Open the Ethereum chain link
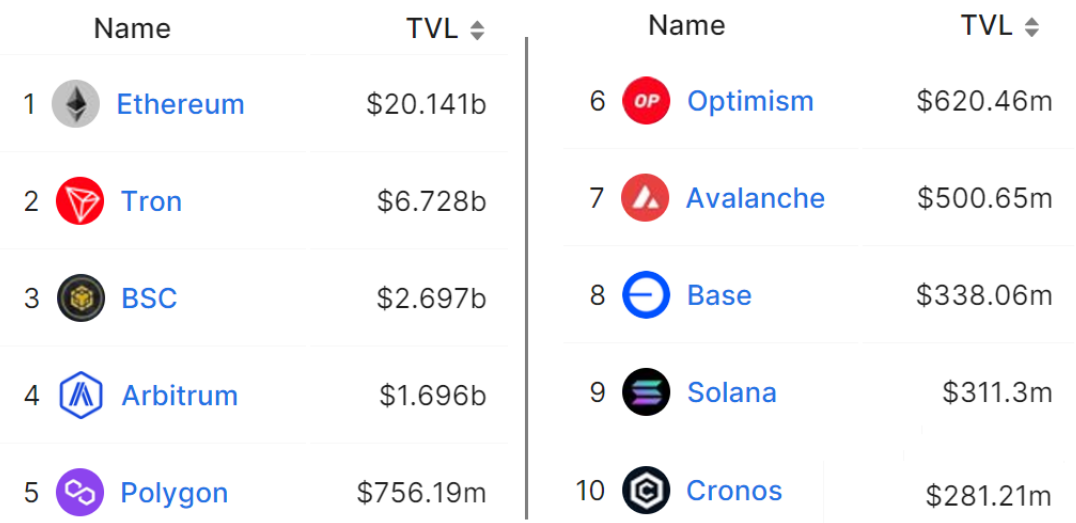This screenshot has width=1076, height=523. point(180,104)
